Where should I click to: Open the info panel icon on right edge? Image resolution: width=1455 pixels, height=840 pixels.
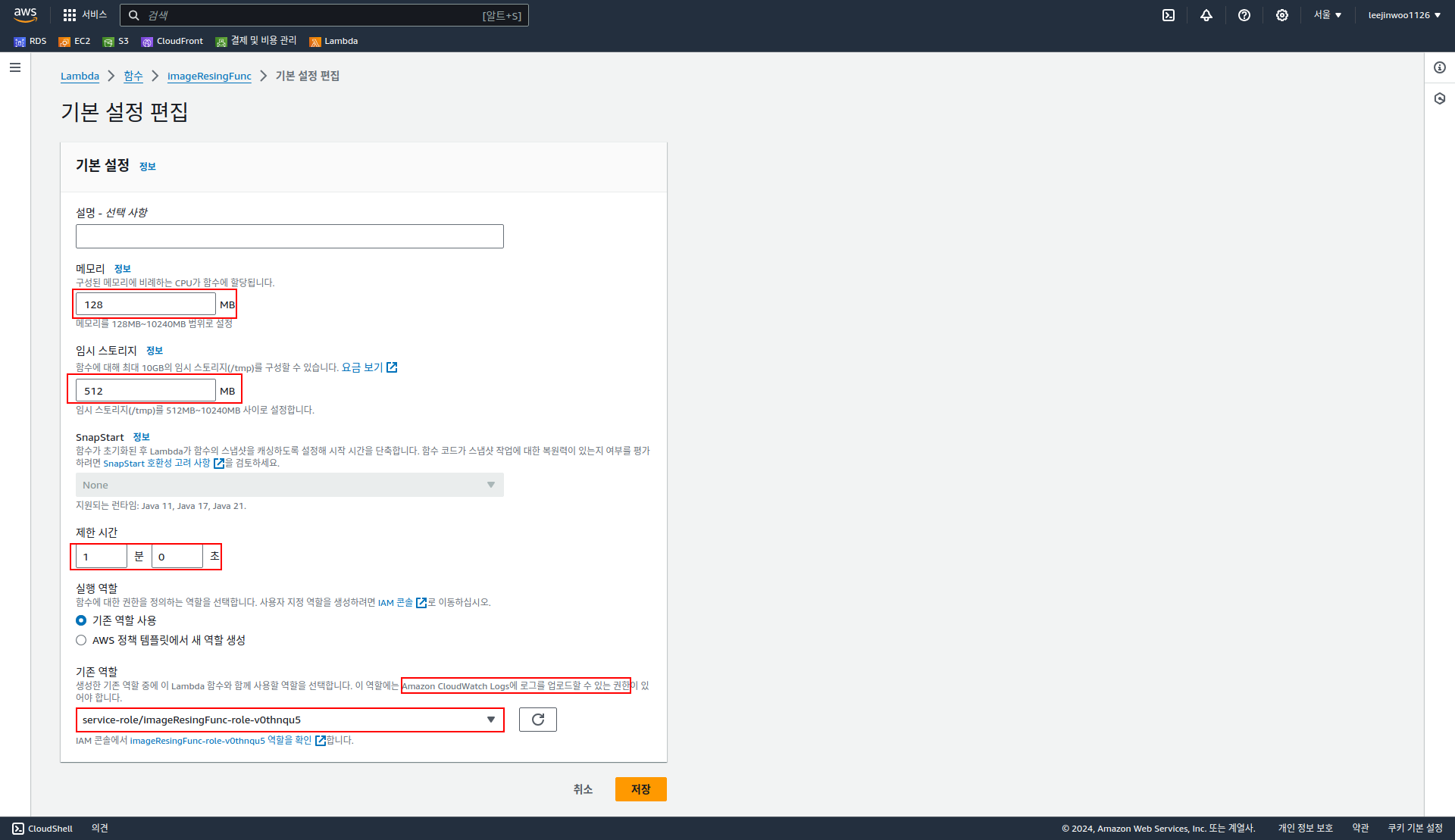point(1440,67)
